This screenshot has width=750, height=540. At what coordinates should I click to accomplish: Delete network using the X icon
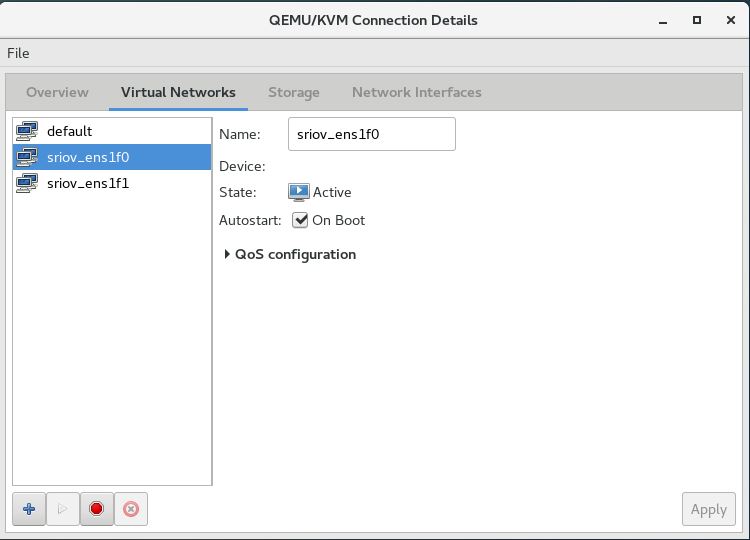131,509
